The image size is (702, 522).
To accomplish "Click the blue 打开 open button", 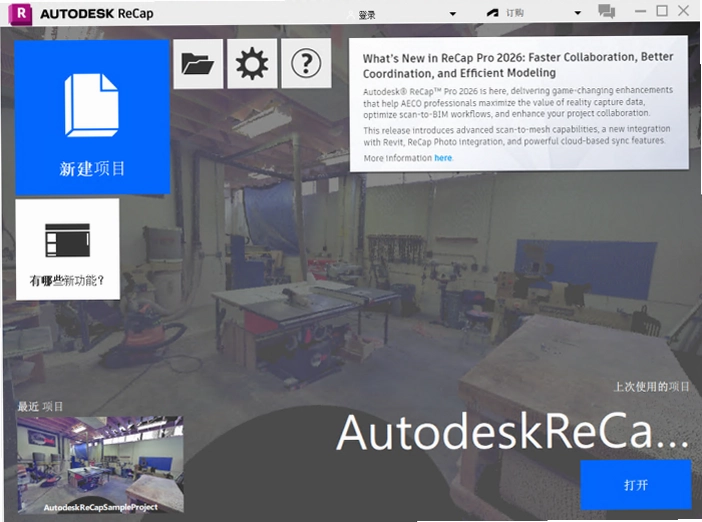I will (636, 485).
